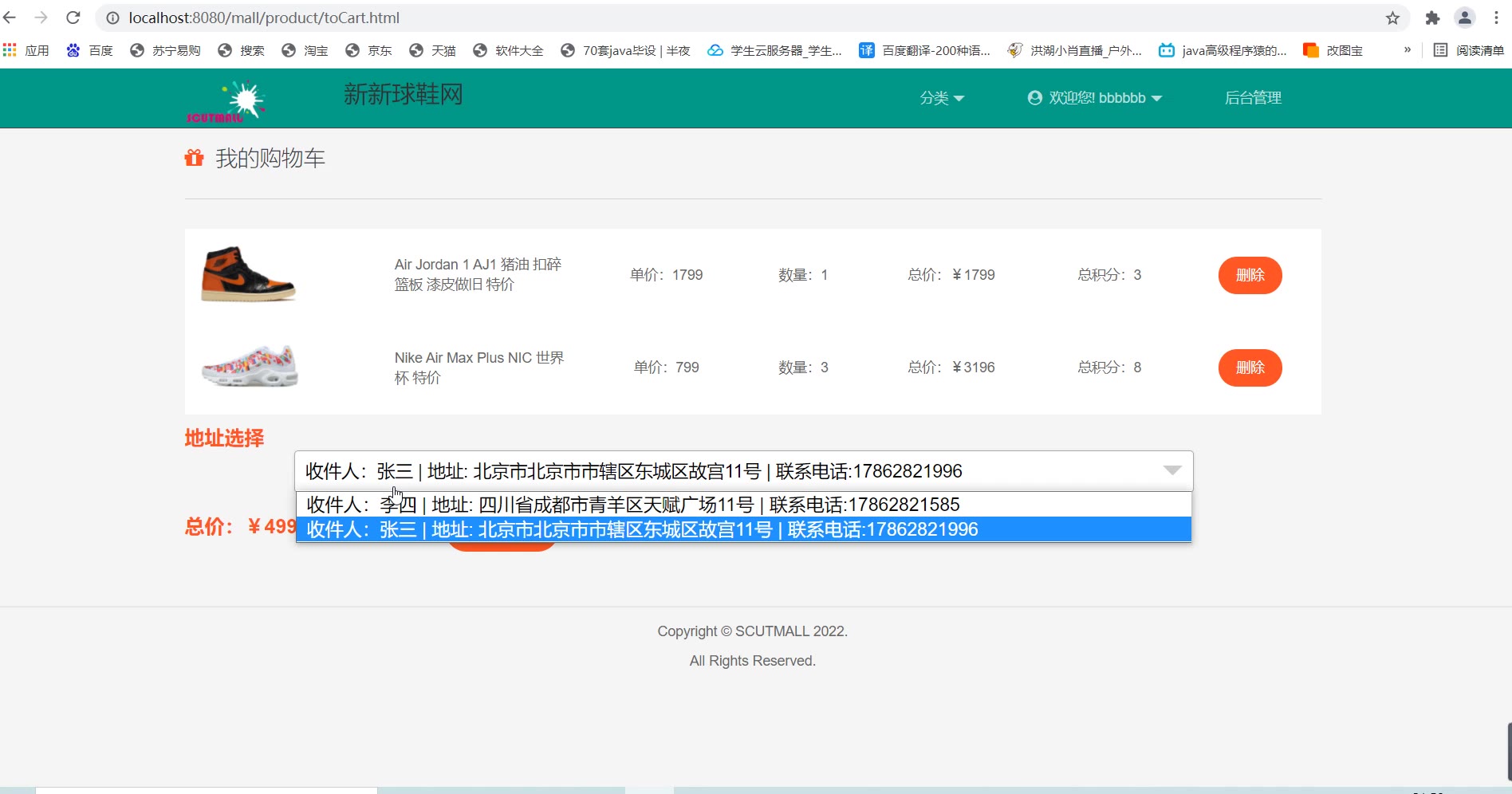Open the Air Jordan 1 shoe thumbnail

coord(249,273)
